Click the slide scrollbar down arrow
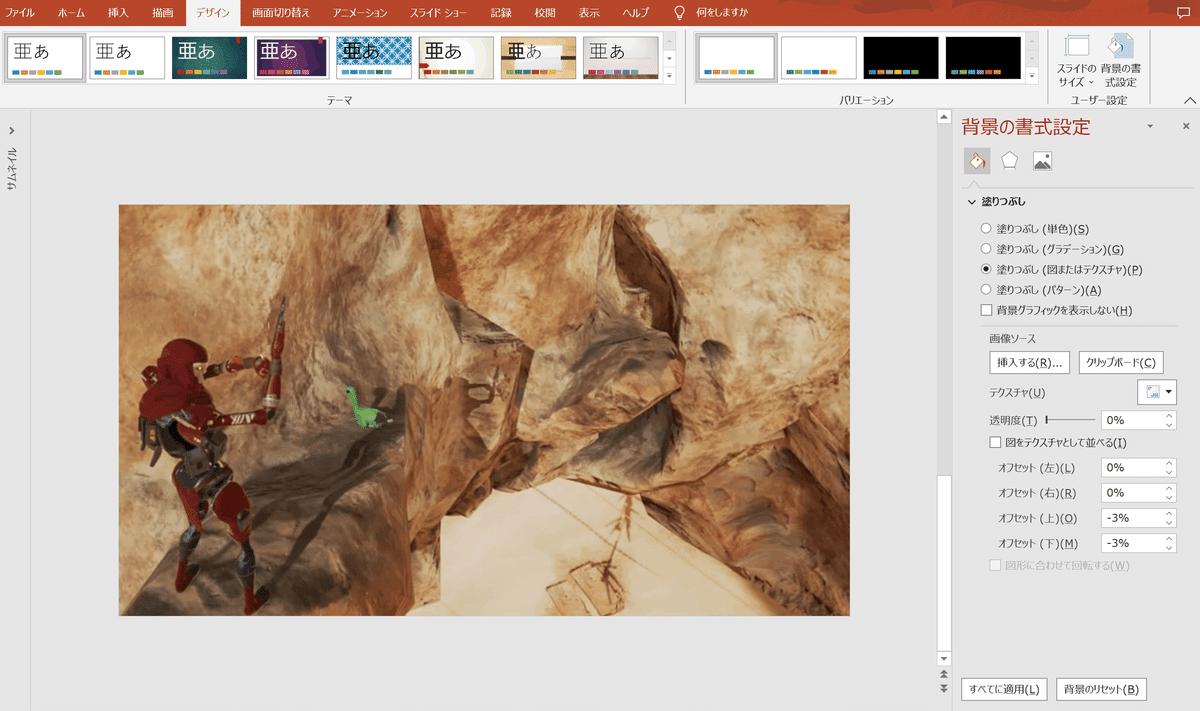1200x711 pixels. point(943,659)
